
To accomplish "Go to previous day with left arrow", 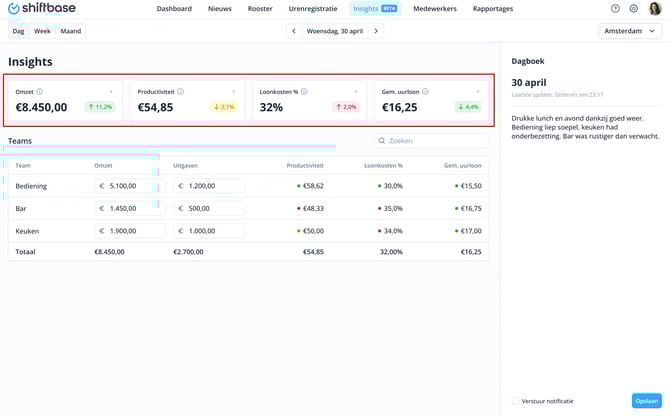I will tap(294, 31).
